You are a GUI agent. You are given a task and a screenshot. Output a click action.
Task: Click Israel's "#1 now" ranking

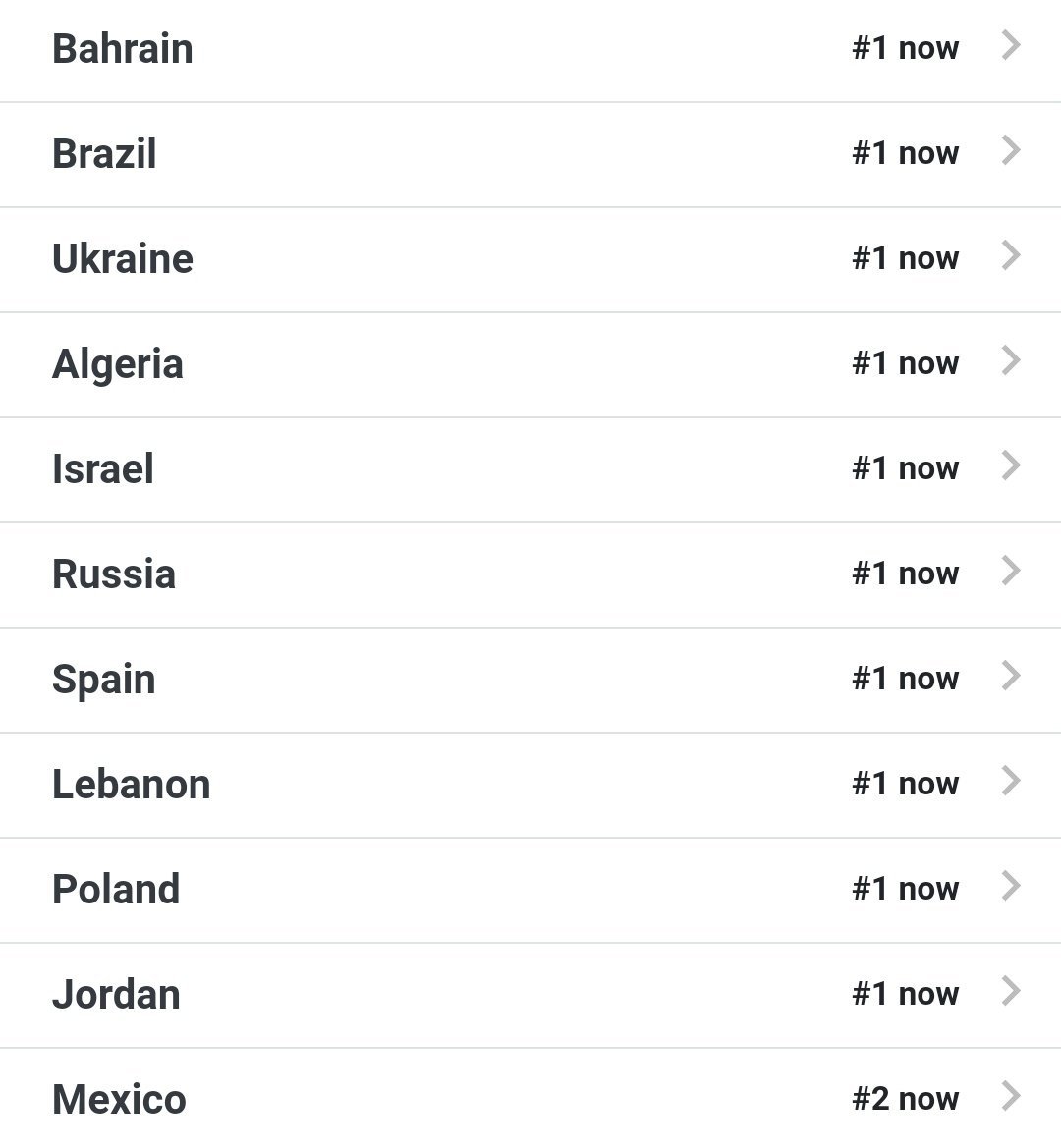(905, 468)
